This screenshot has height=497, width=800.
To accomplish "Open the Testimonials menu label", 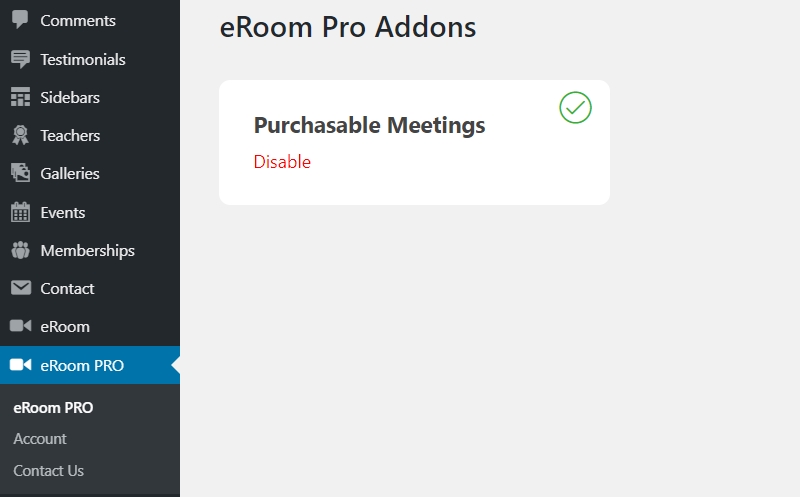I will click(83, 60).
